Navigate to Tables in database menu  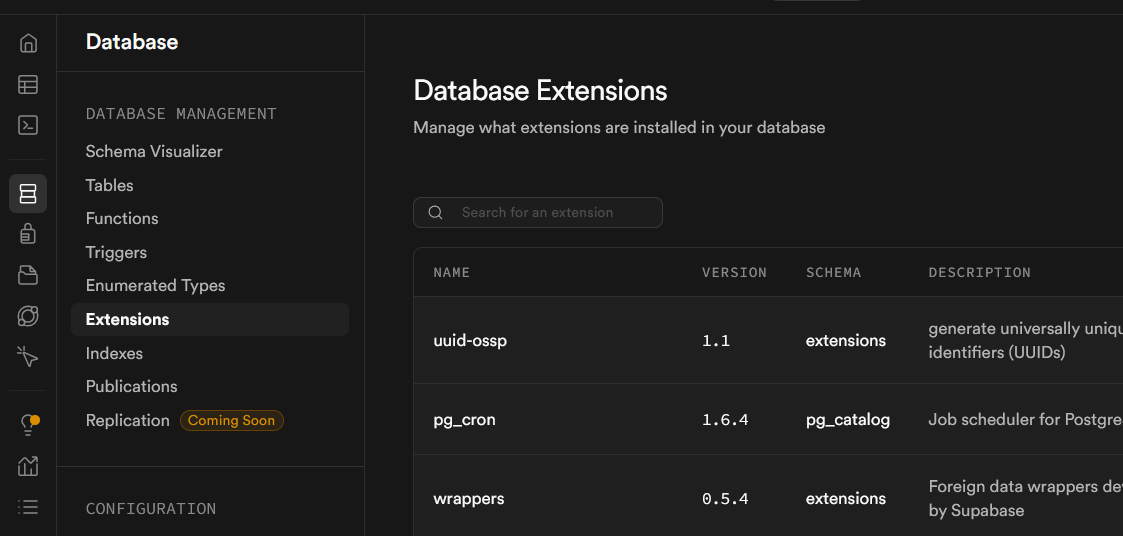click(110, 186)
